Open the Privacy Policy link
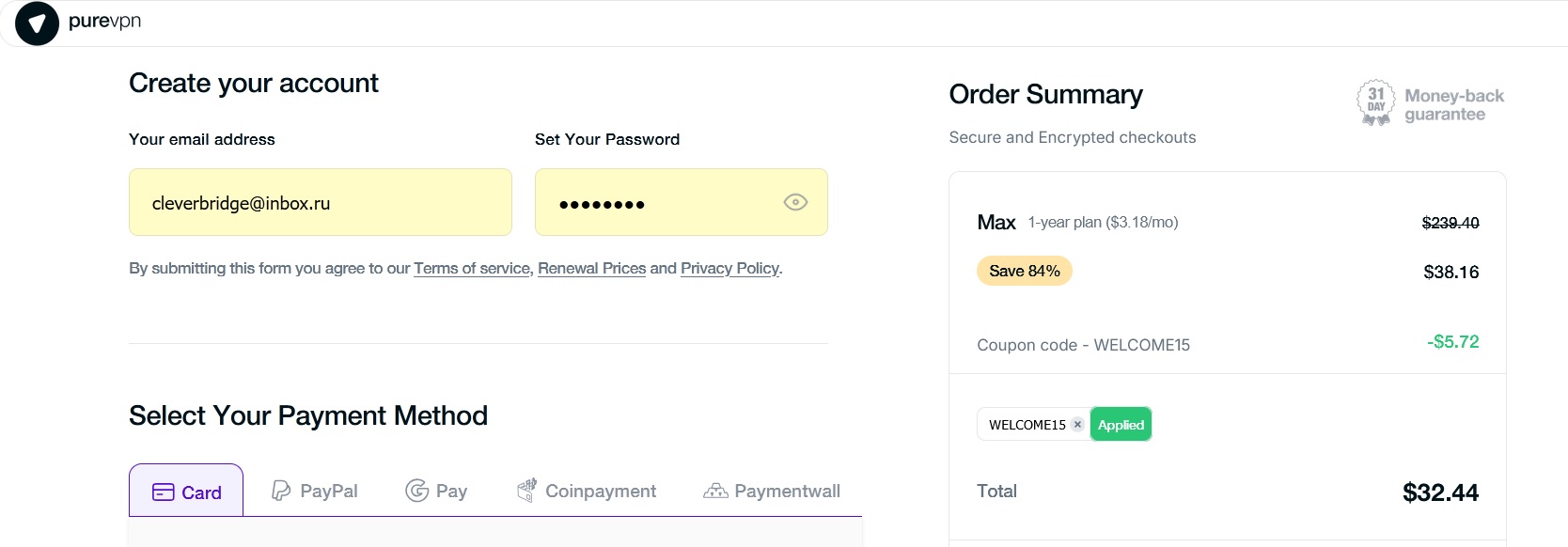 729,268
